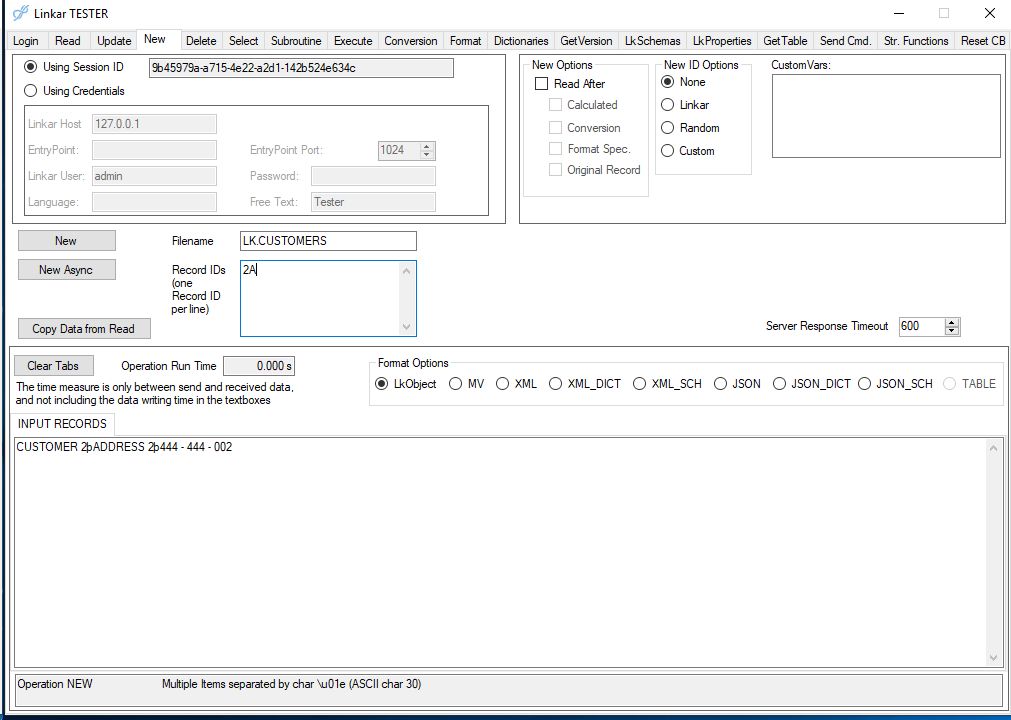
Task: Select LkObject format option
Action: click(x=406, y=384)
